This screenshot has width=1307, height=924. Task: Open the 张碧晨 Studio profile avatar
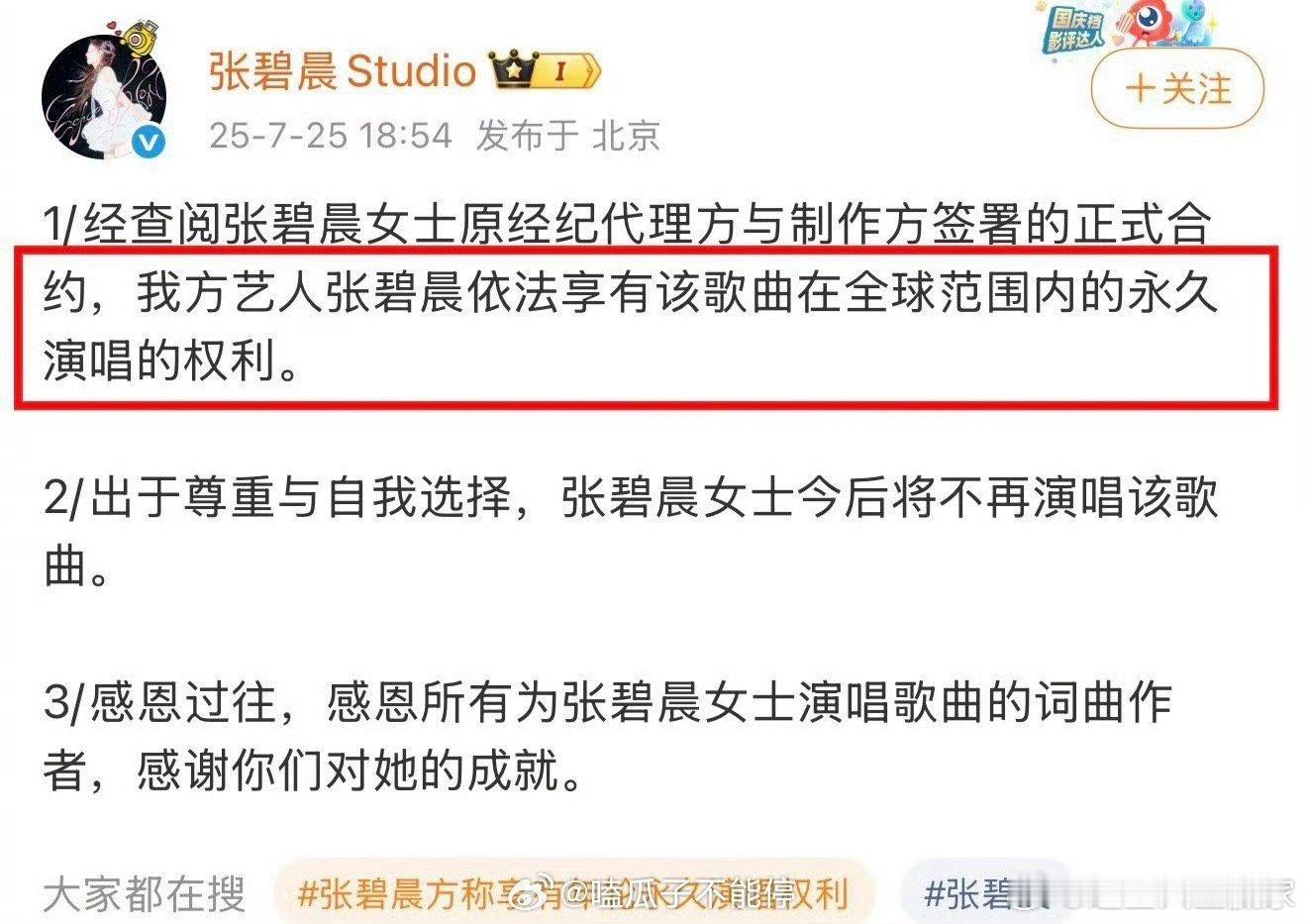(x=103, y=99)
